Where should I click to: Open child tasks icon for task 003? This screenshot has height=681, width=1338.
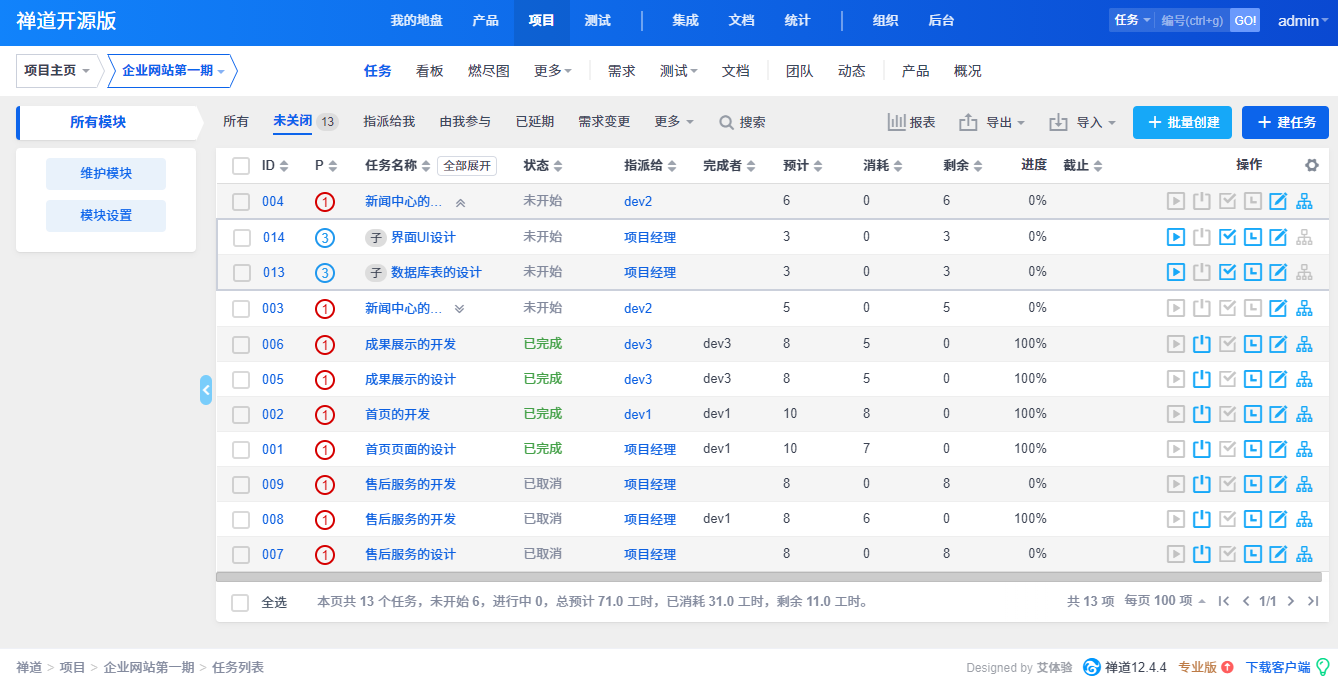coord(1304,308)
